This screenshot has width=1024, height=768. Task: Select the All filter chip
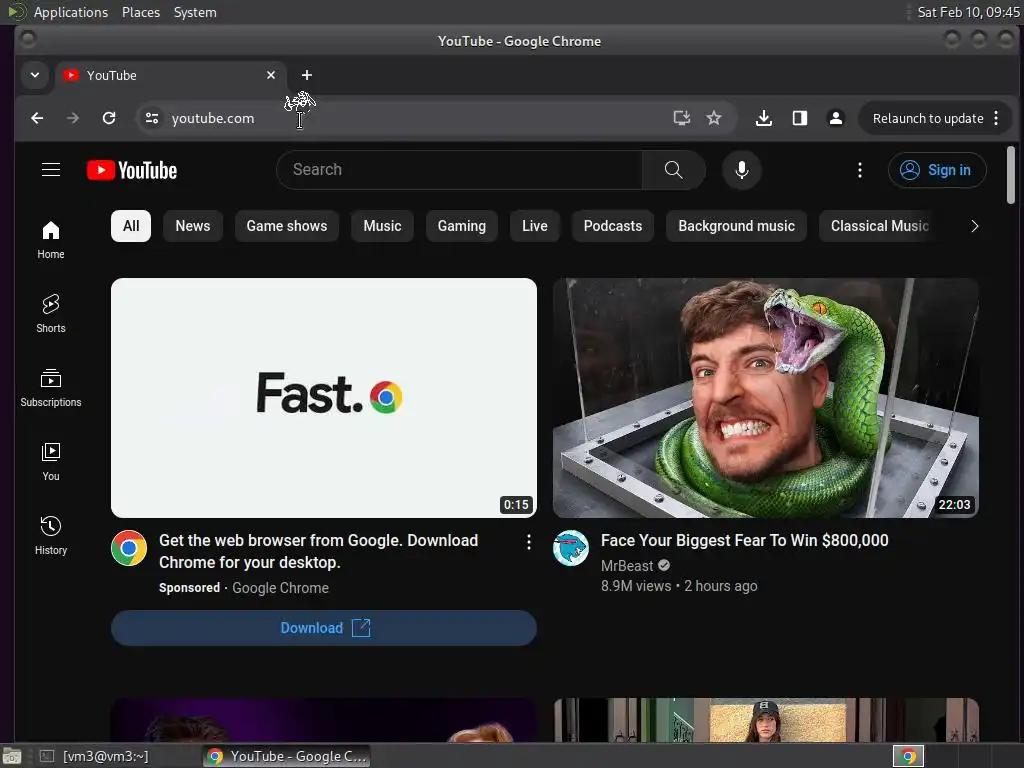click(131, 226)
